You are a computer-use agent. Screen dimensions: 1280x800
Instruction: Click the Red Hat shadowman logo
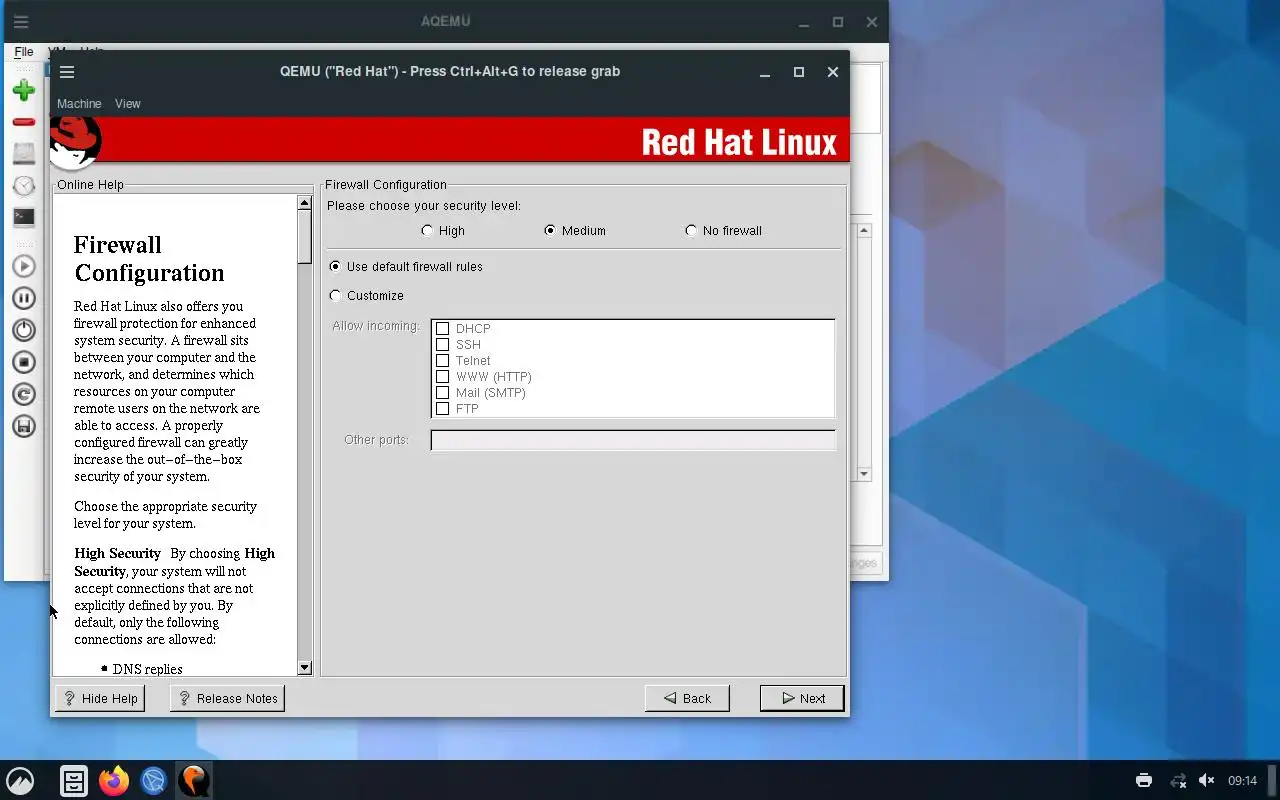[x=75, y=142]
